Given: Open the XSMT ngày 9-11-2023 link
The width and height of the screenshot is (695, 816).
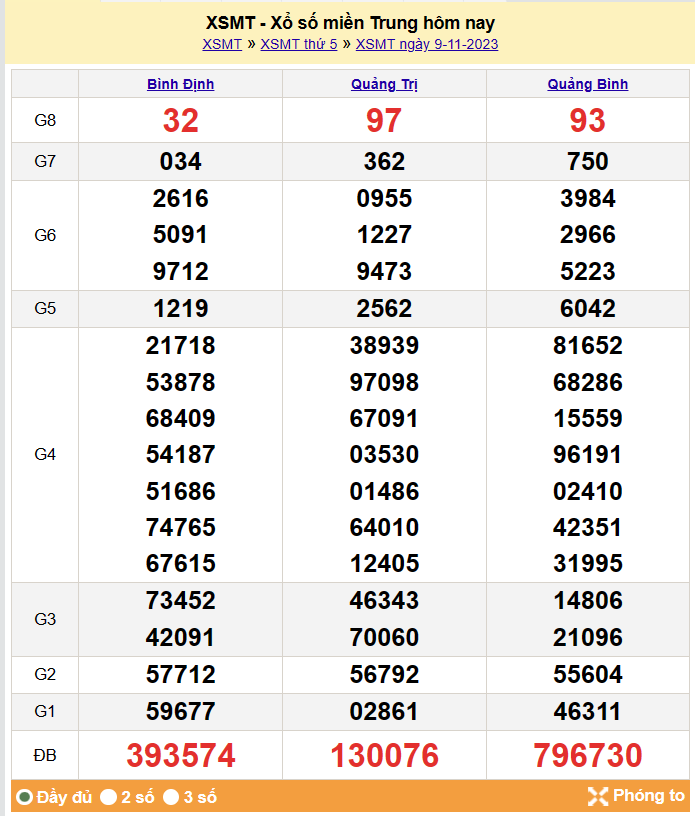Looking at the screenshot, I should pyautogui.click(x=427, y=44).
